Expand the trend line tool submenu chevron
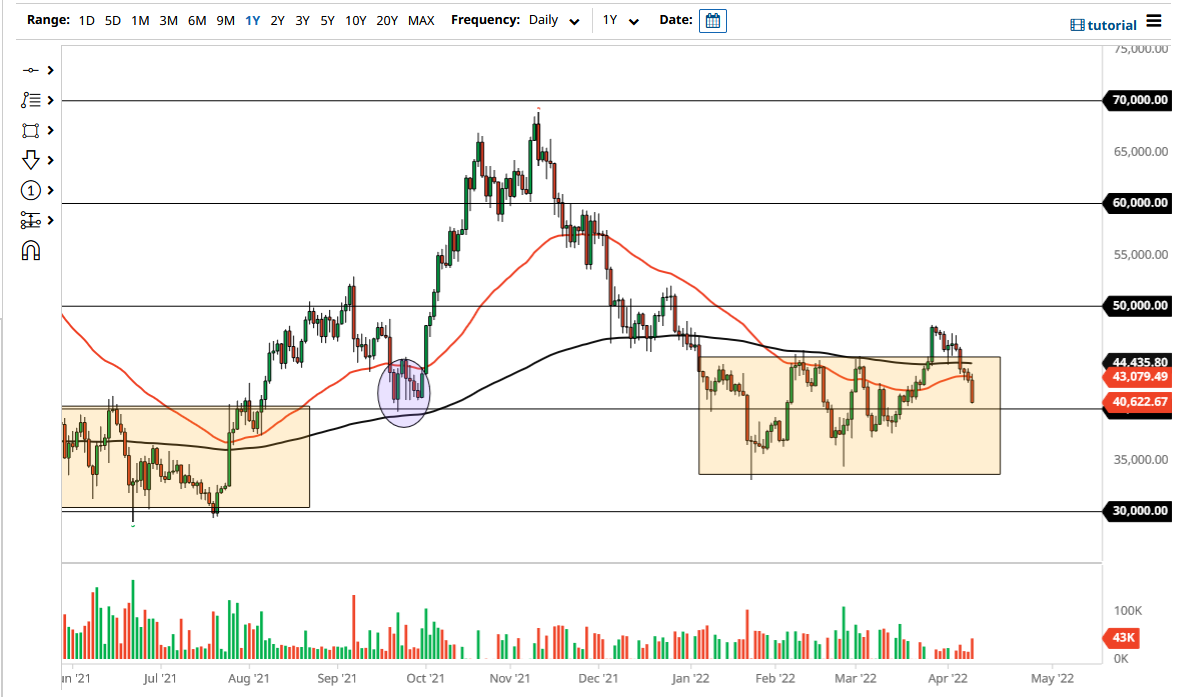The image size is (1181, 697). [49, 70]
